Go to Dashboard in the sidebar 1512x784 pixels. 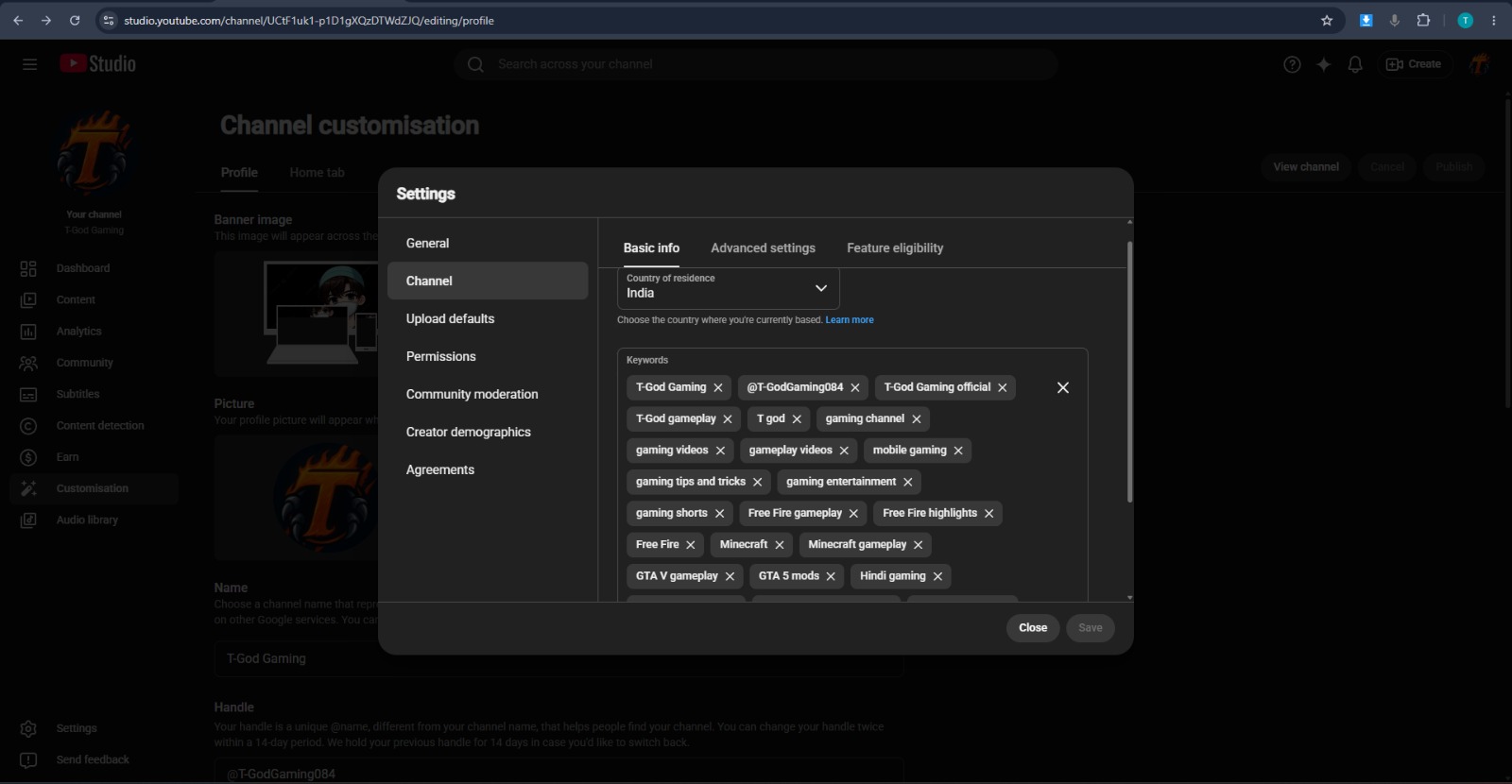click(94, 268)
